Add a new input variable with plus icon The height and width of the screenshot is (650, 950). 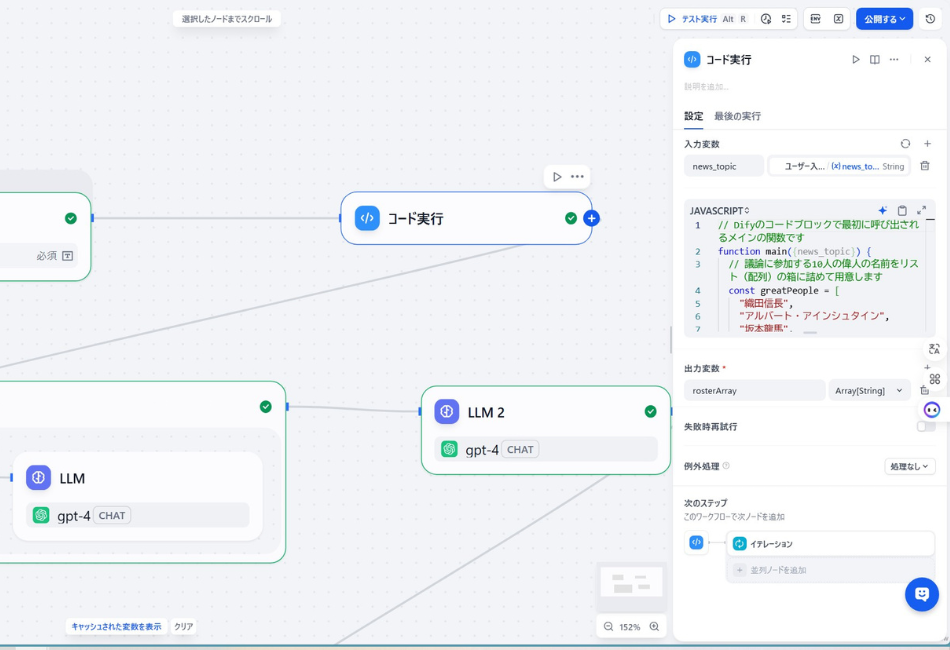pos(927,143)
